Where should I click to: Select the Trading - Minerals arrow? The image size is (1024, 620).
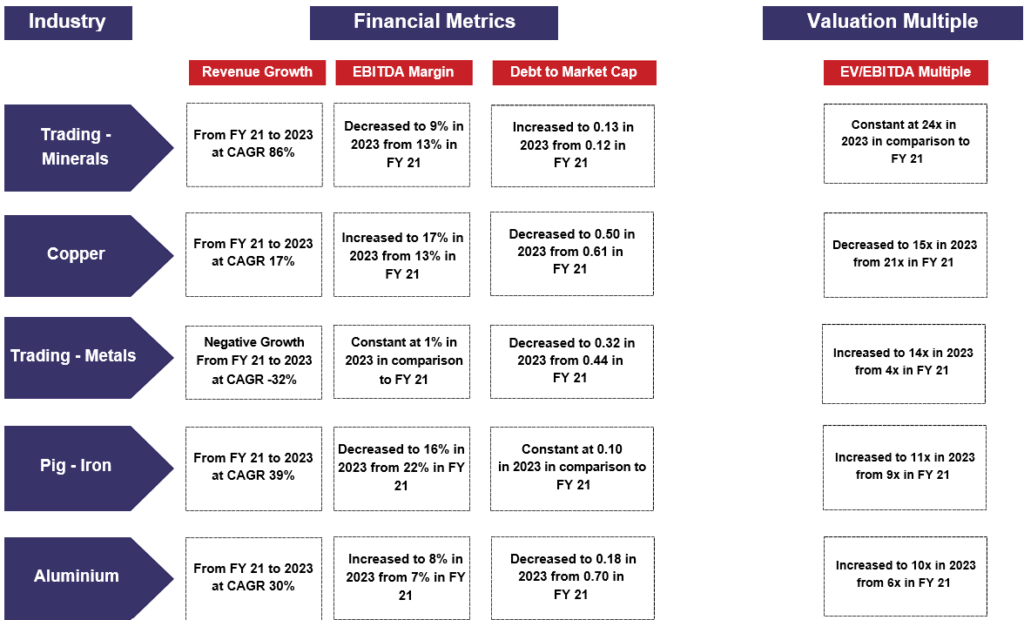pos(78,147)
